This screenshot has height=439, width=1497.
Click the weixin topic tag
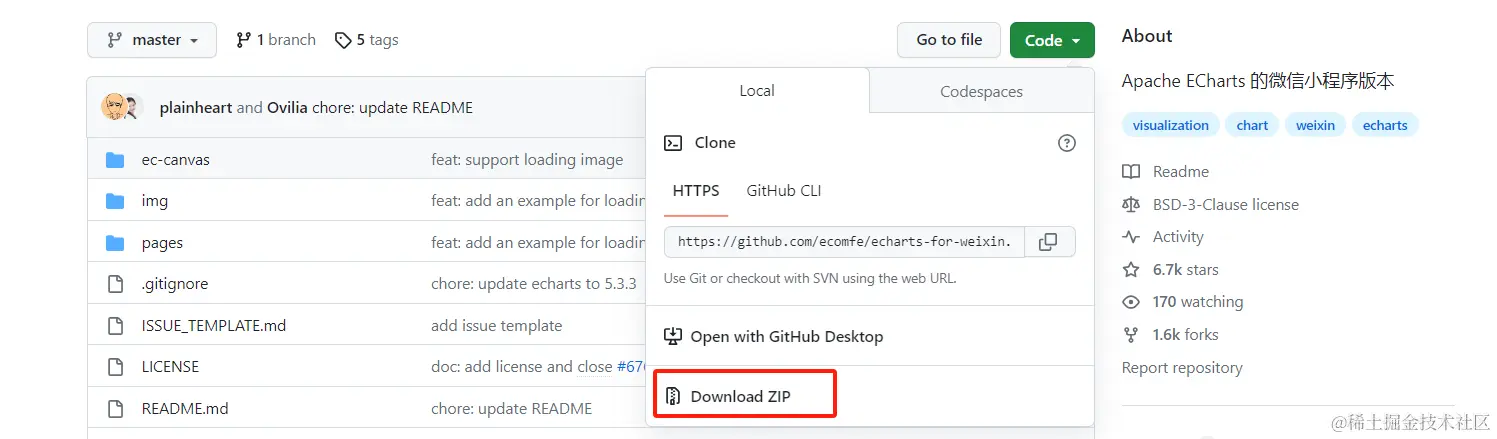pyautogui.click(x=1315, y=125)
